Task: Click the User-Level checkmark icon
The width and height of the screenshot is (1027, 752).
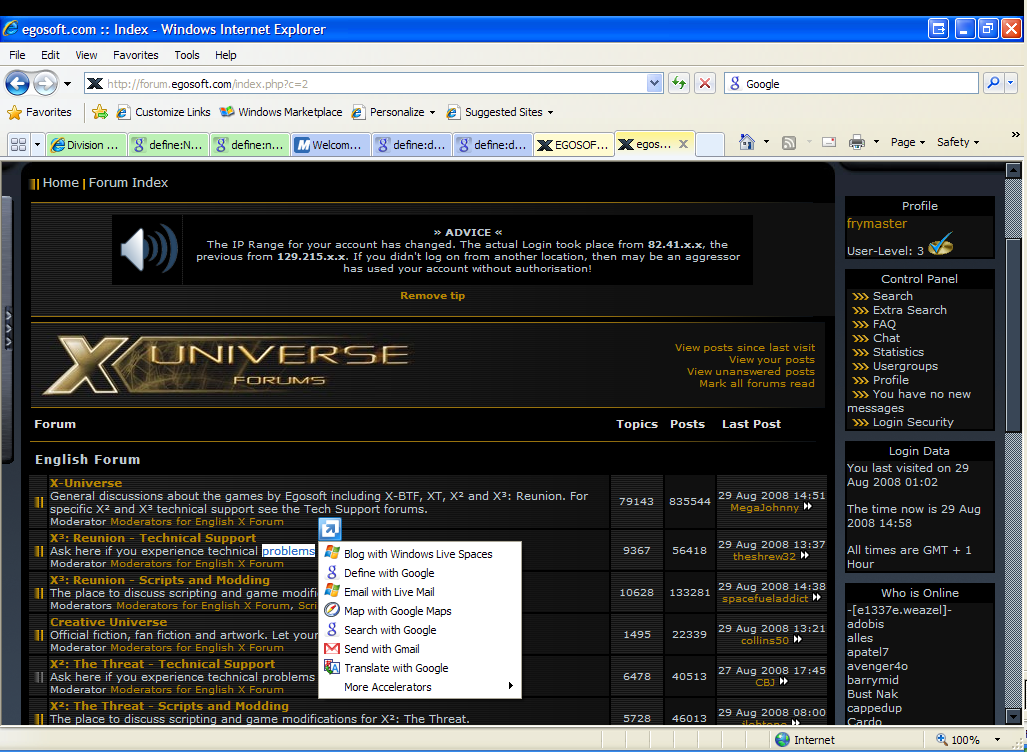Action: click(941, 244)
